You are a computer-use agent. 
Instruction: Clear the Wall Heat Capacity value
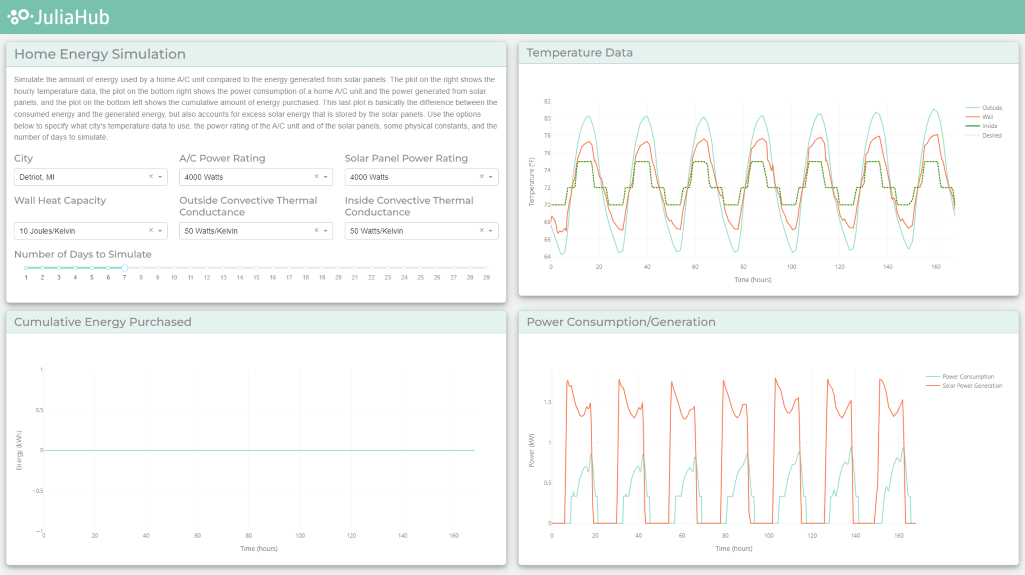pos(151,231)
